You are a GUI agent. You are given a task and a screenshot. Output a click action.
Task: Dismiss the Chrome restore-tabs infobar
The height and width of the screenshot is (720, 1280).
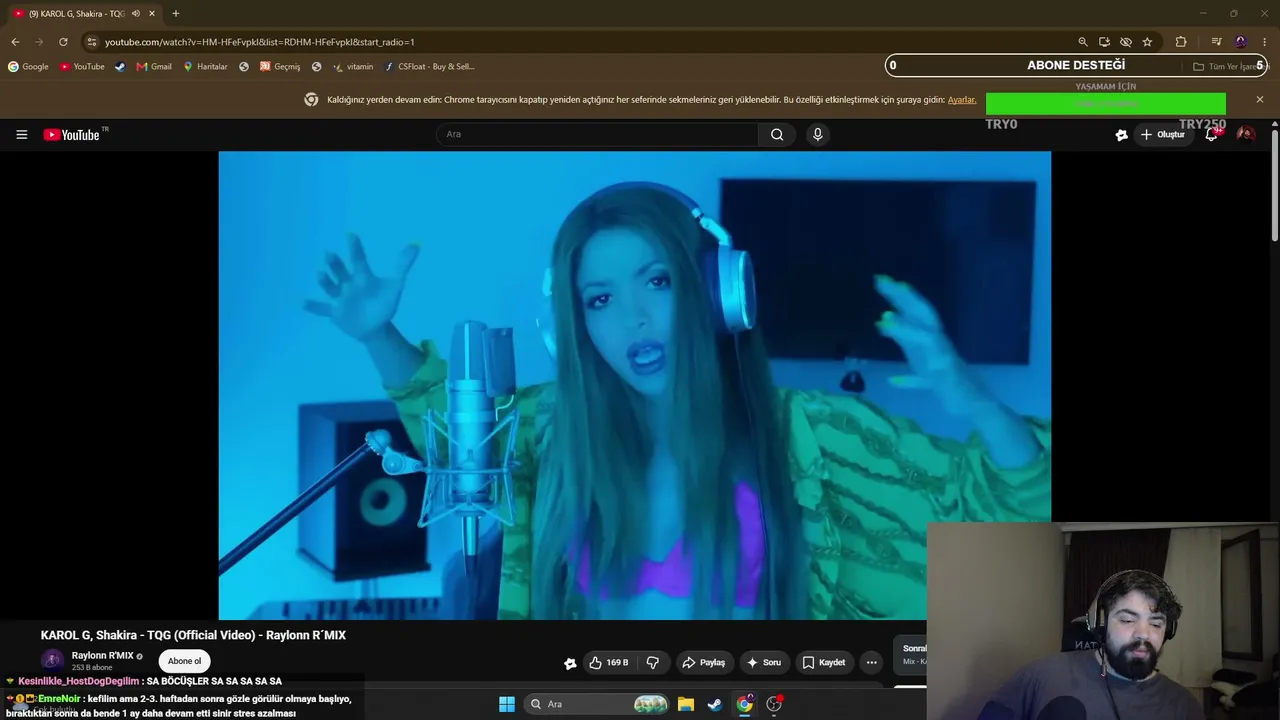(x=1259, y=100)
